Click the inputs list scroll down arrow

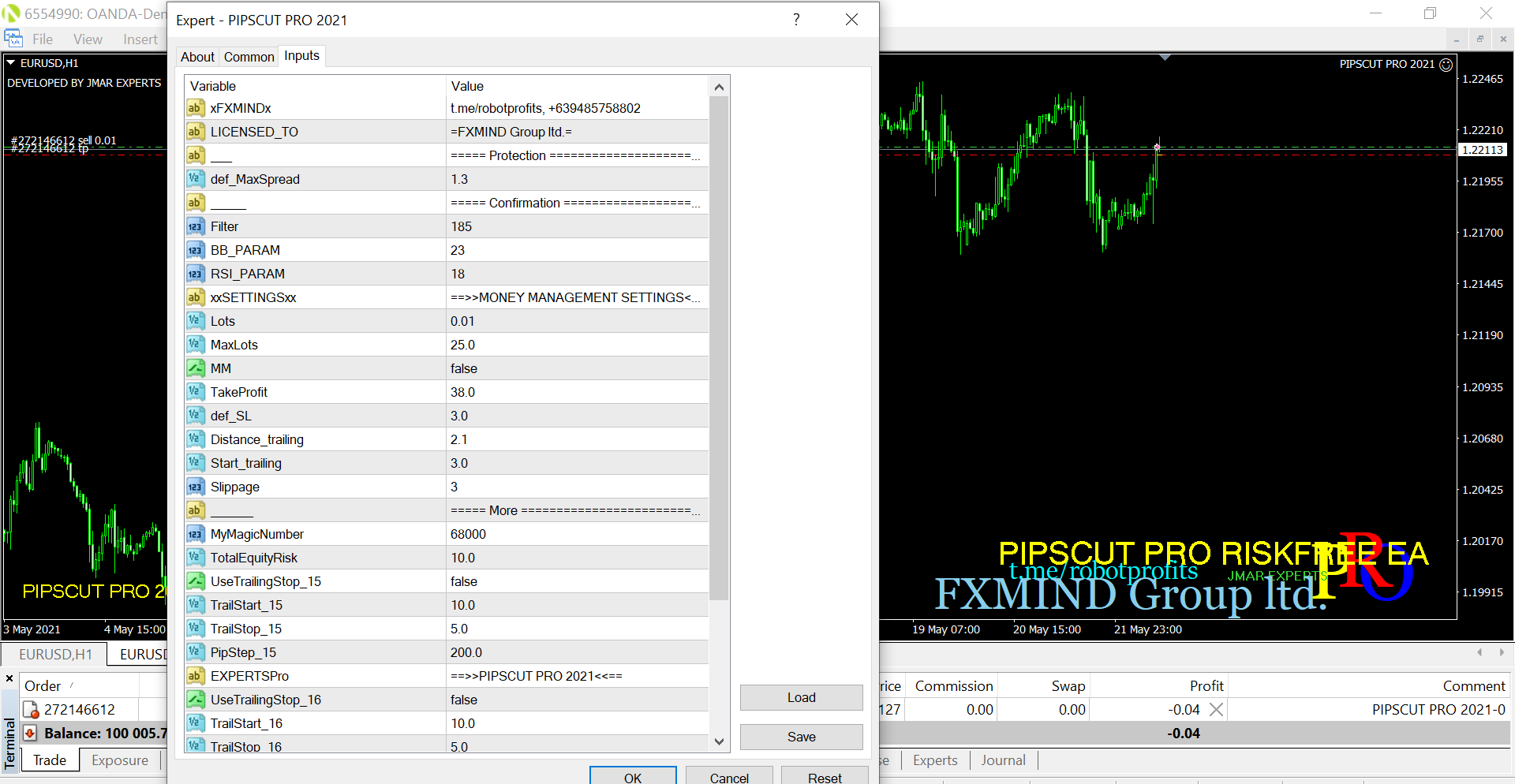(719, 741)
